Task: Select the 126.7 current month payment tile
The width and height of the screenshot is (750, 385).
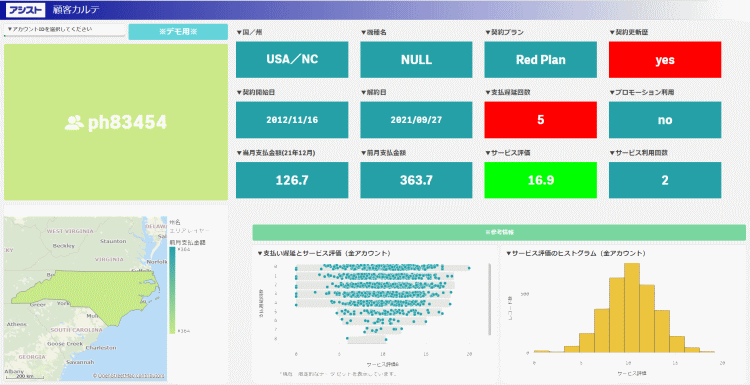Action: tap(292, 180)
